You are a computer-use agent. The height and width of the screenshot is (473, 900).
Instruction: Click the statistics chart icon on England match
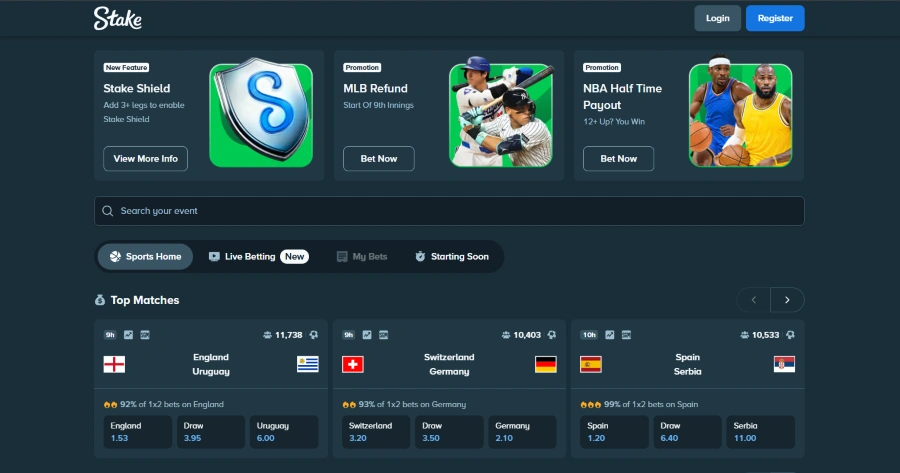pos(129,335)
